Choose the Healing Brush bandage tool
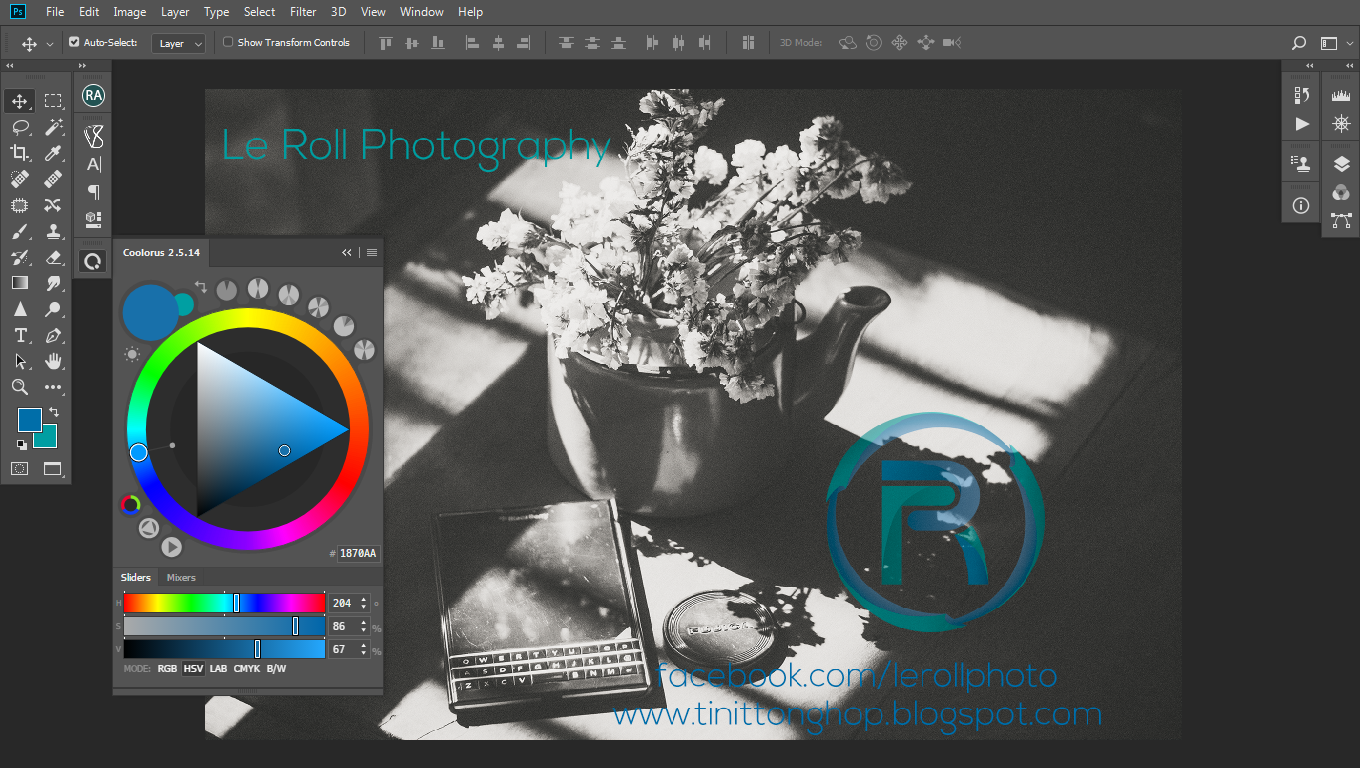This screenshot has width=1360, height=768. click(53, 179)
